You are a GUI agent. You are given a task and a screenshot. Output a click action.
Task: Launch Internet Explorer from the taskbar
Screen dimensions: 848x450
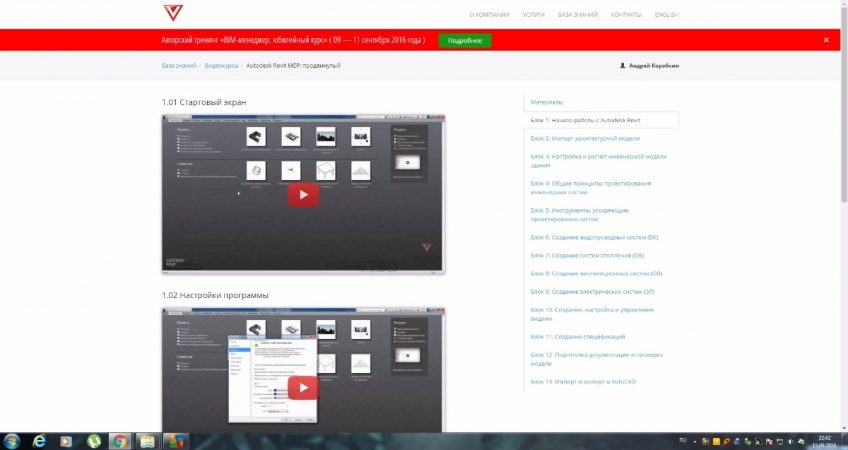tap(40, 440)
